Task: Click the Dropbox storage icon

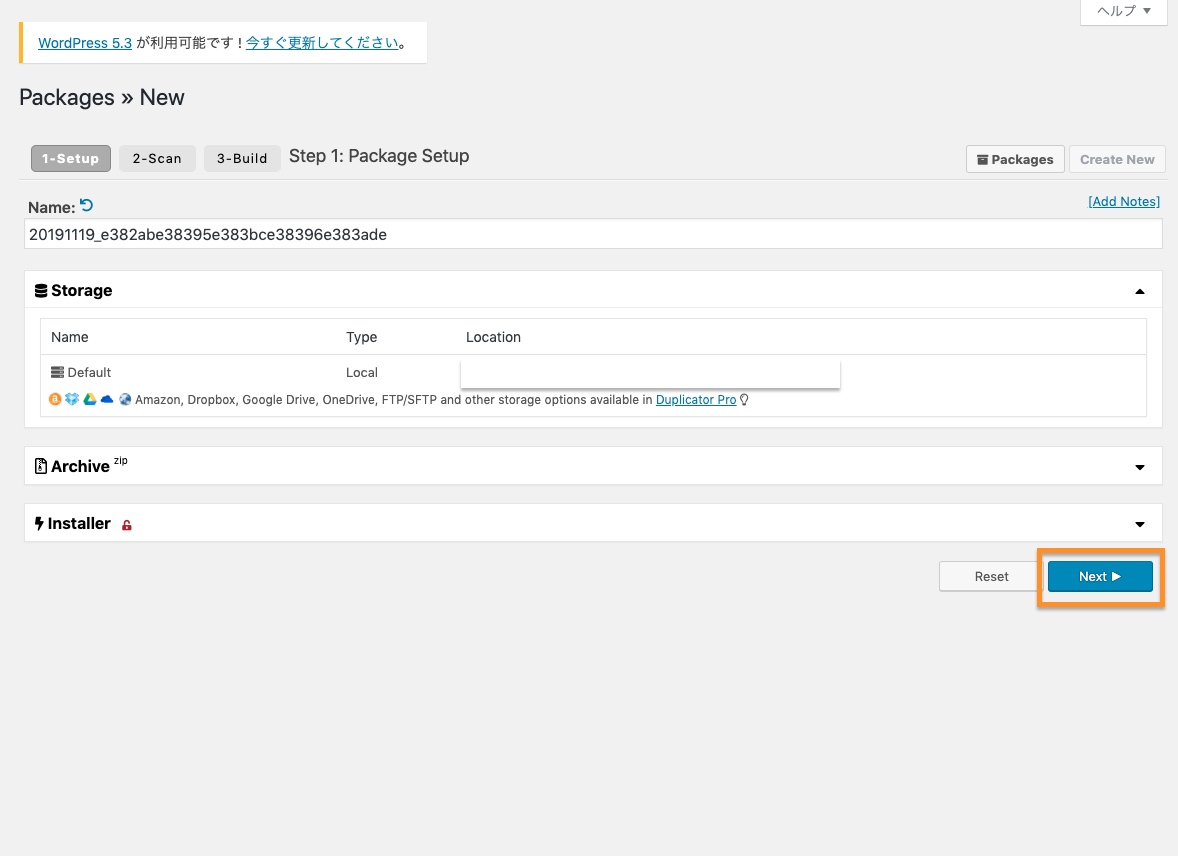Action: coord(72,400)
